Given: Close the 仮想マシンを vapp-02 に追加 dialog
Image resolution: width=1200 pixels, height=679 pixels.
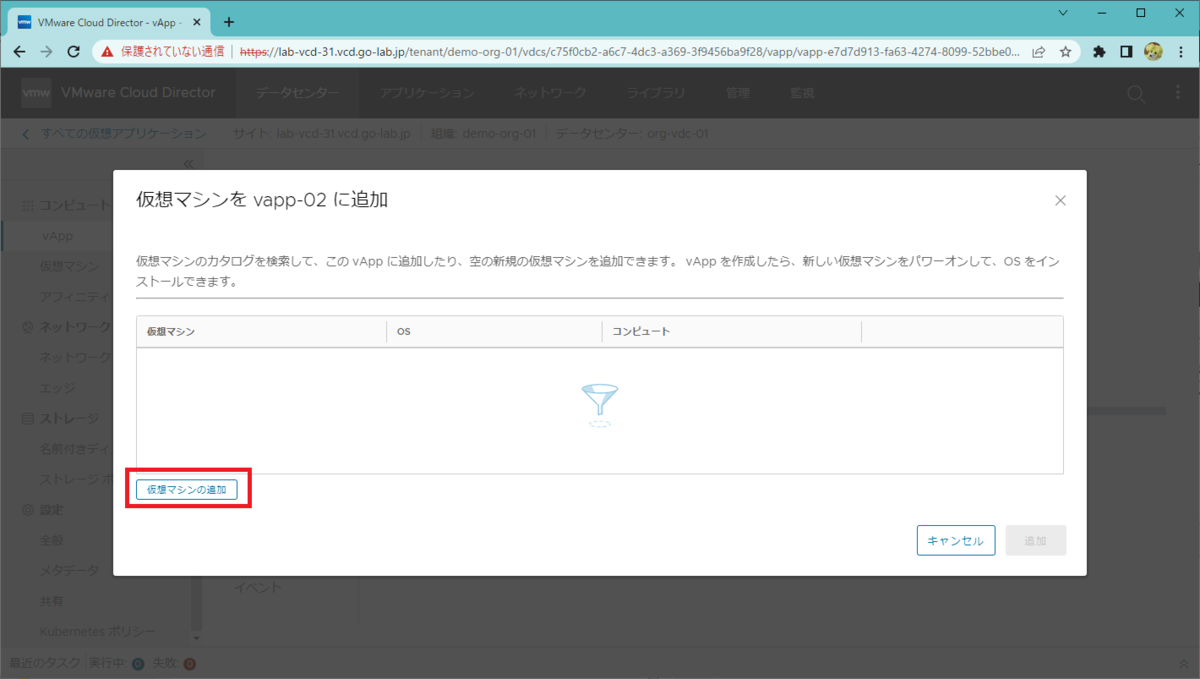Looking at the screenshot, I should coord(1060,200).
